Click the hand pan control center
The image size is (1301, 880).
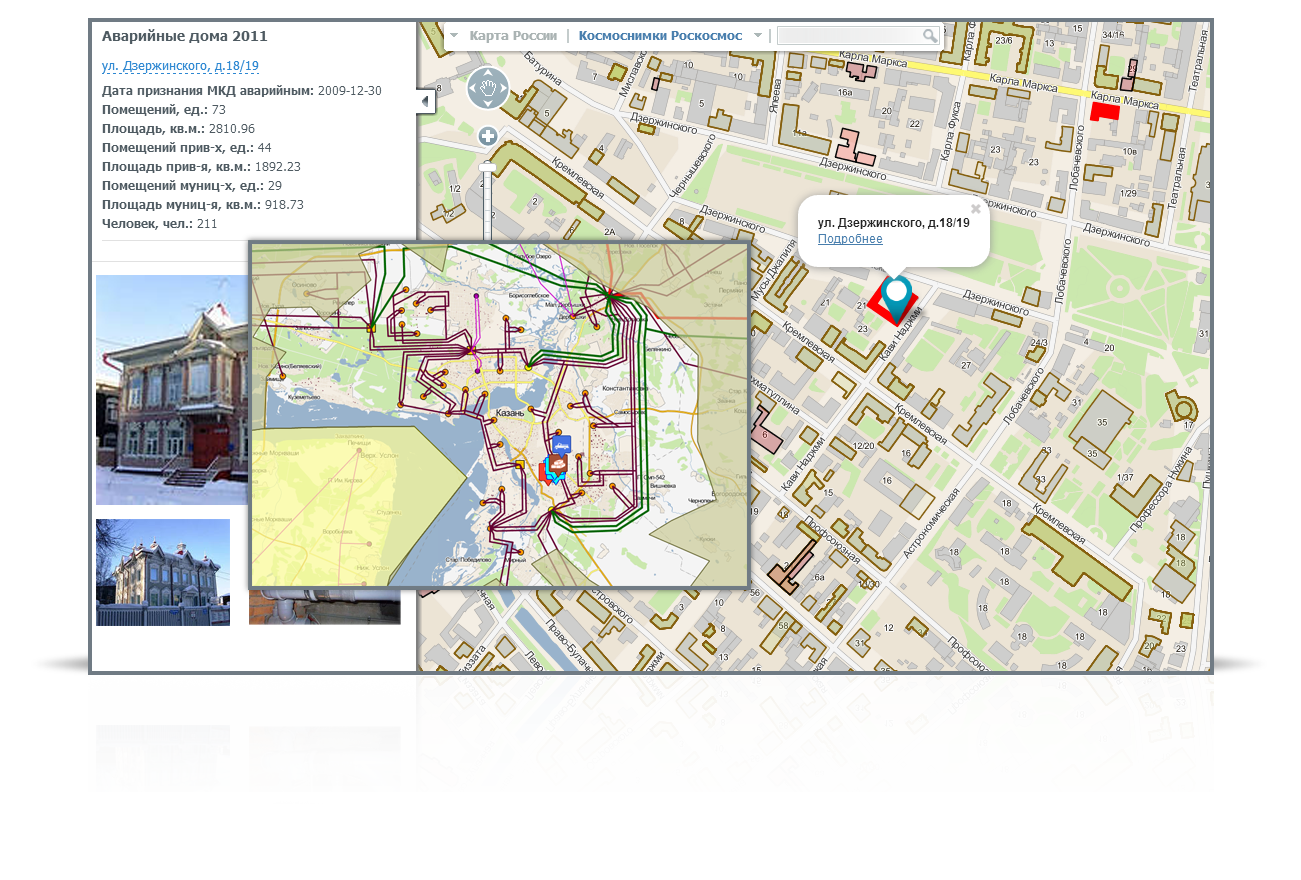488,89
